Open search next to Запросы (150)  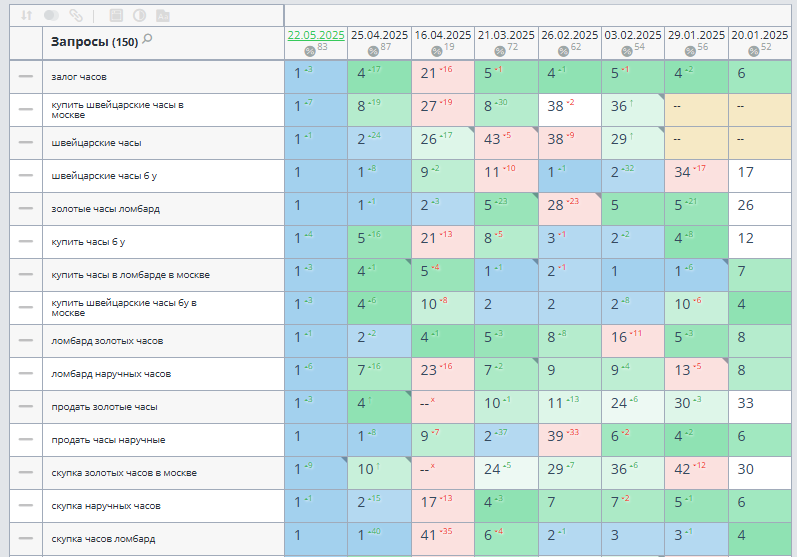[x=147, y=39]
